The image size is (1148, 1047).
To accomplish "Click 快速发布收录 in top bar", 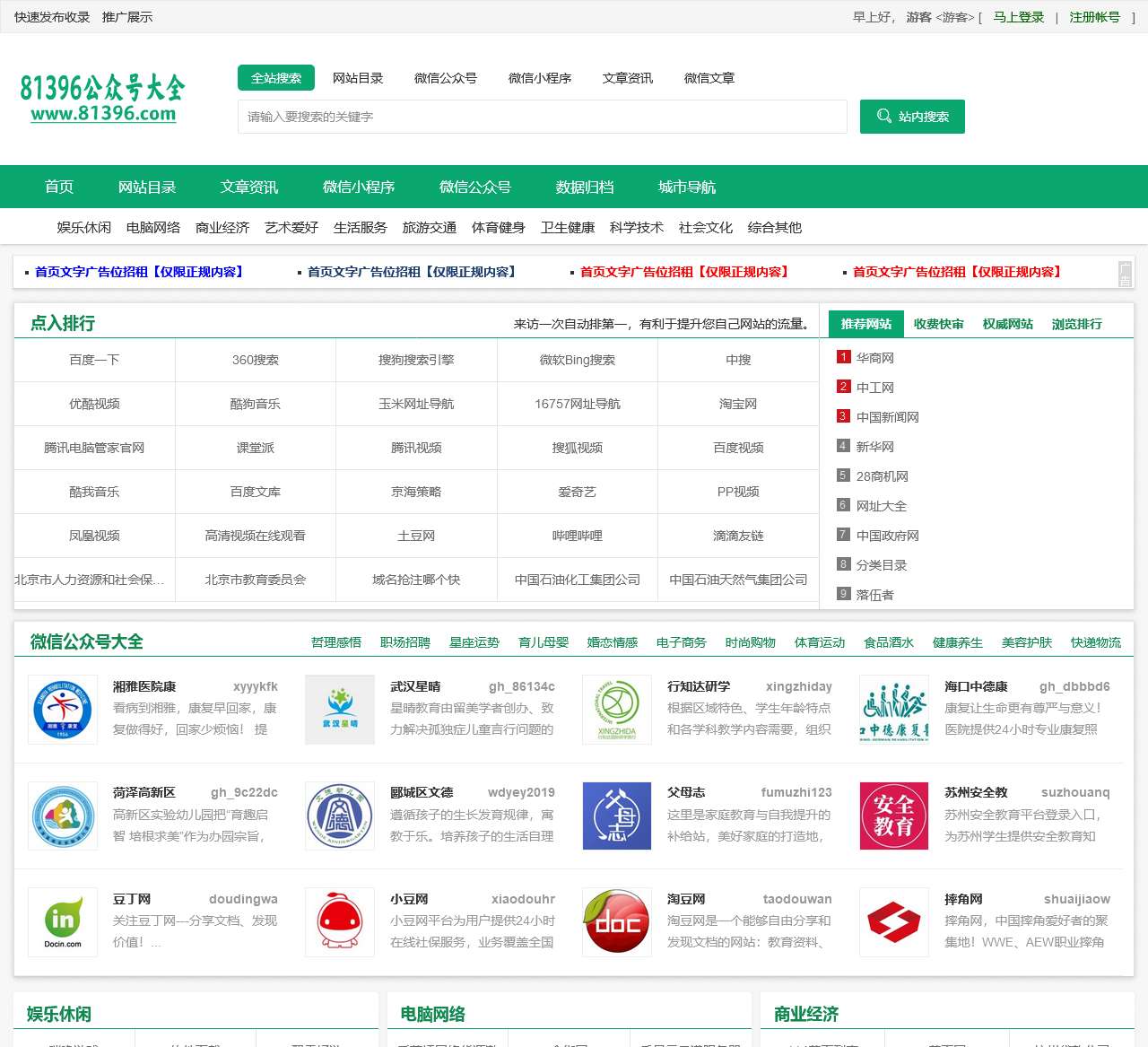I will 52,17.
